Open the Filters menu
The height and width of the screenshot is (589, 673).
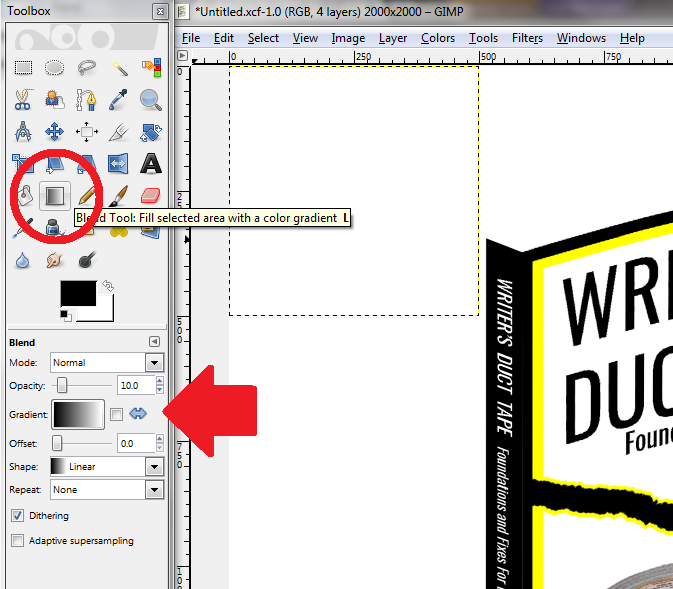527,38
